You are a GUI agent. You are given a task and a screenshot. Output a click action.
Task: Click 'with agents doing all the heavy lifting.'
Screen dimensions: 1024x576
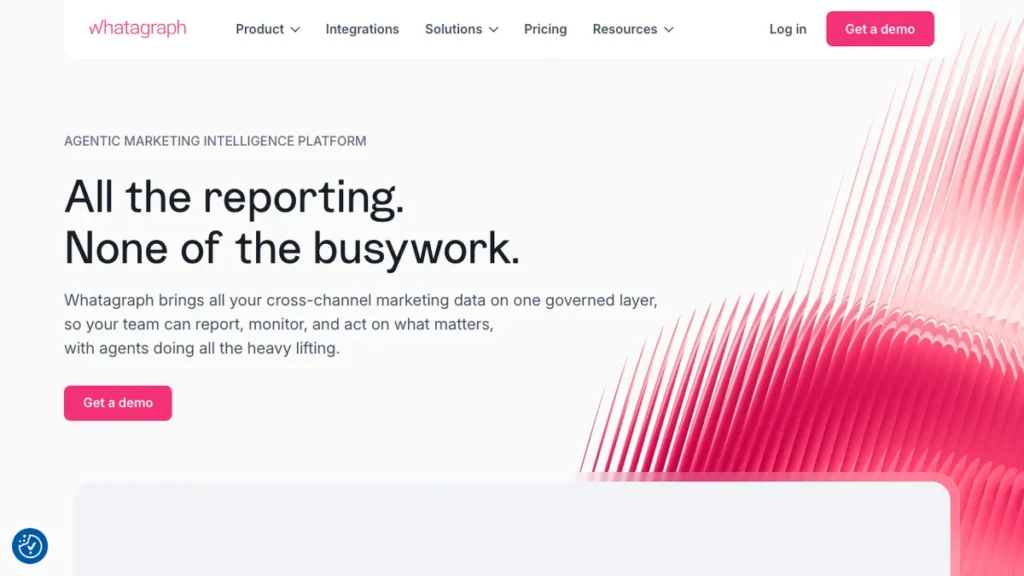202,348
